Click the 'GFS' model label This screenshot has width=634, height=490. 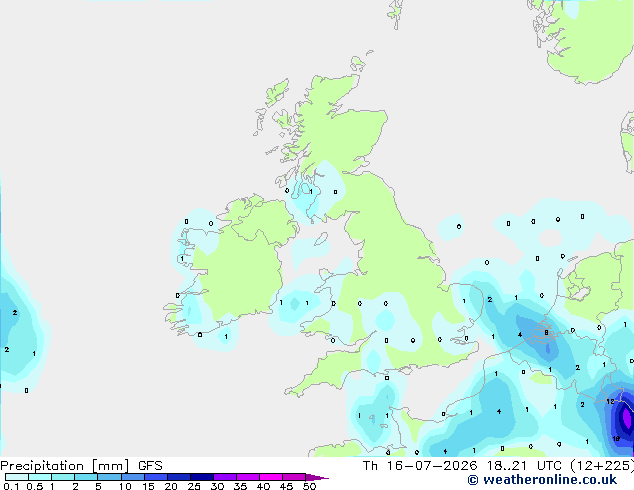click(150, 466)
